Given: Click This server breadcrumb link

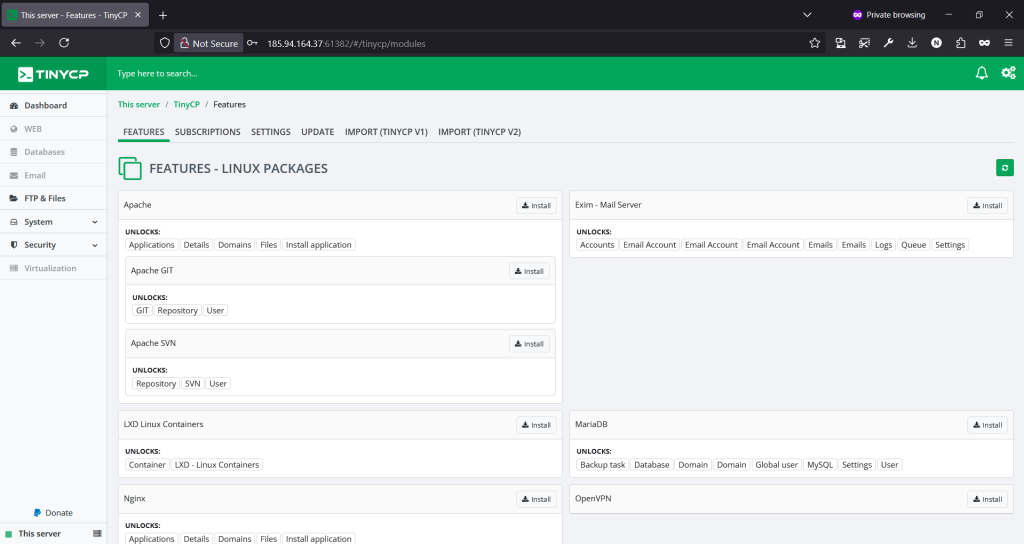Looking at the screenshot, I should pos(138,104).
